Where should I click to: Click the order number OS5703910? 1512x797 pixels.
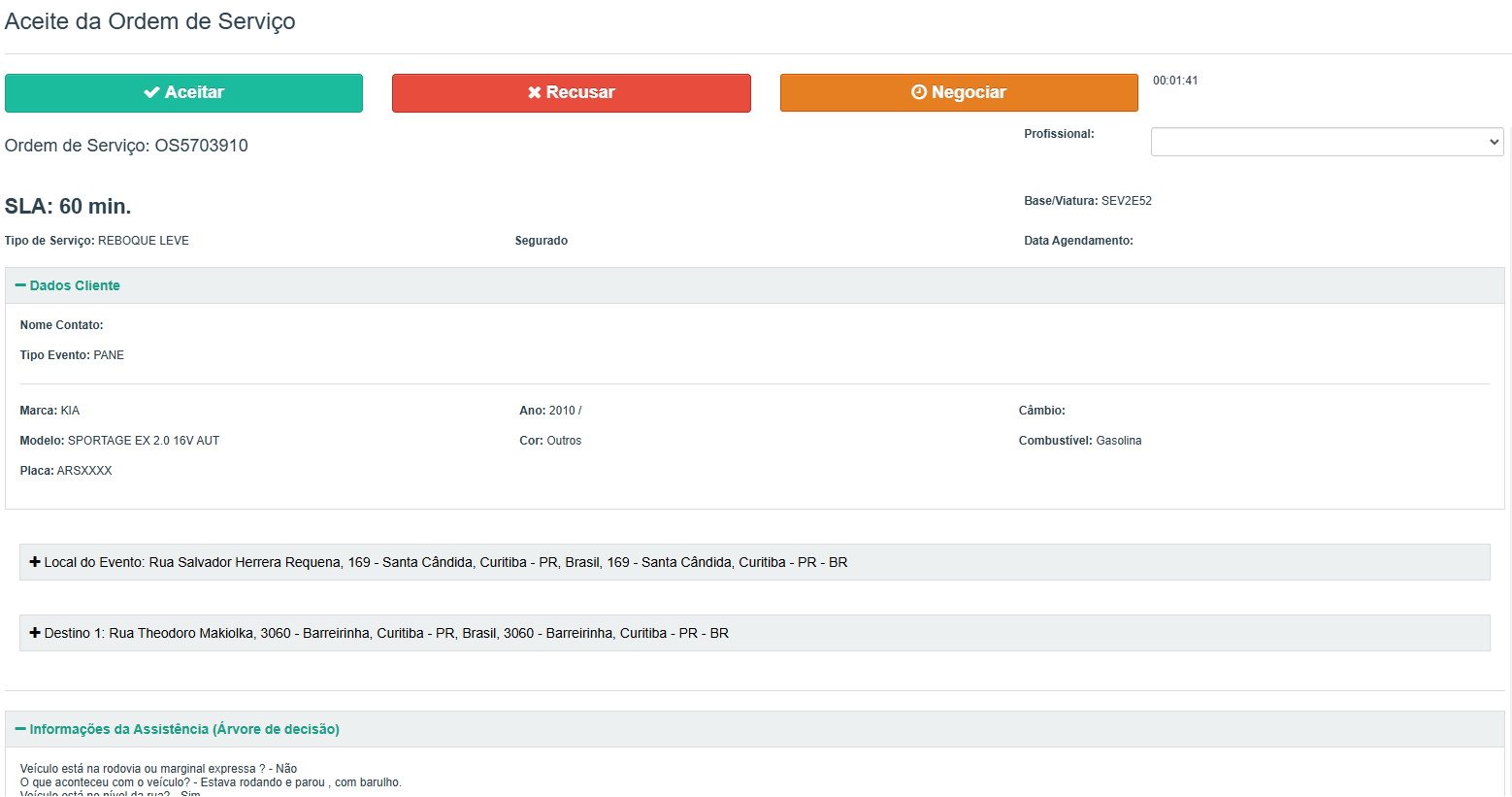point(201,146)
